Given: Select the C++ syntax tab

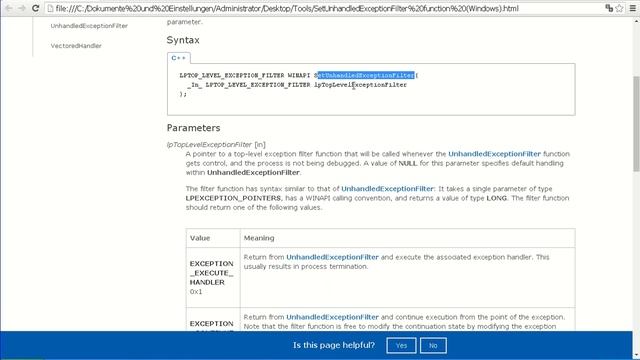Looking at the screenshot, I should click(x=178, y=58).
